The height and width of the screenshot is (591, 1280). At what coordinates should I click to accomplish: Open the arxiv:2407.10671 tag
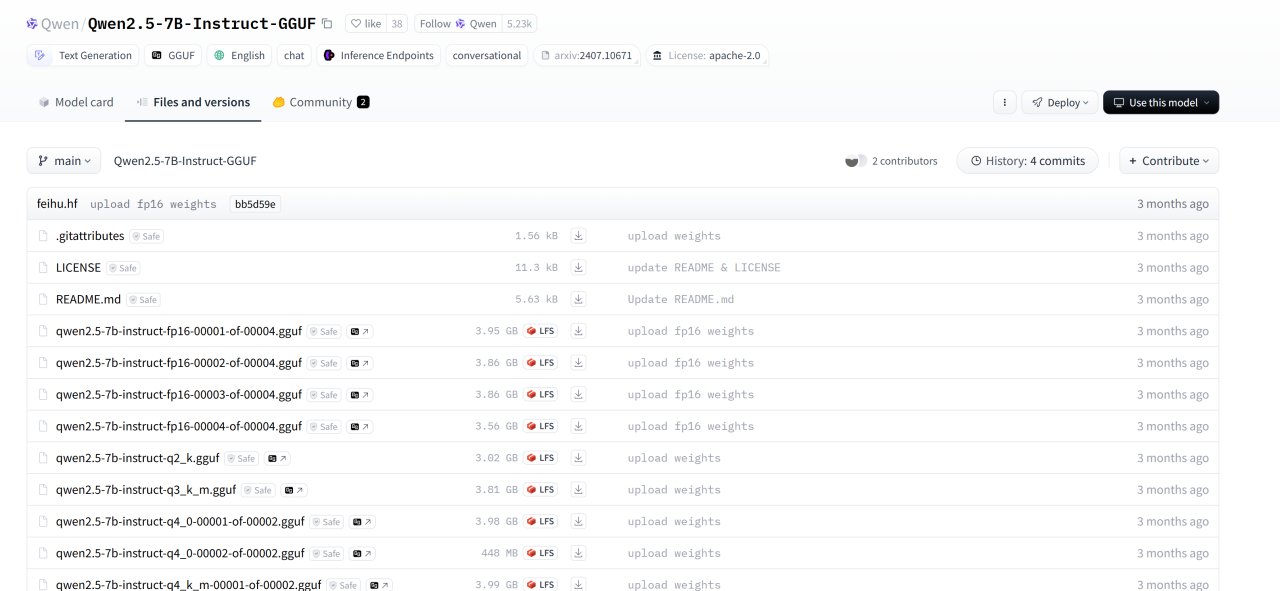[587, 56]
